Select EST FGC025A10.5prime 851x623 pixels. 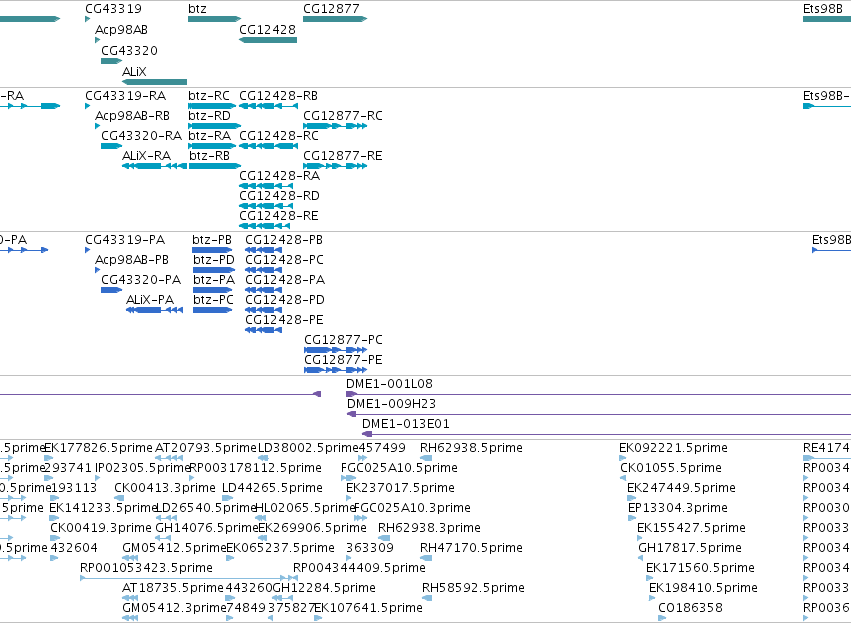[348, 479]
